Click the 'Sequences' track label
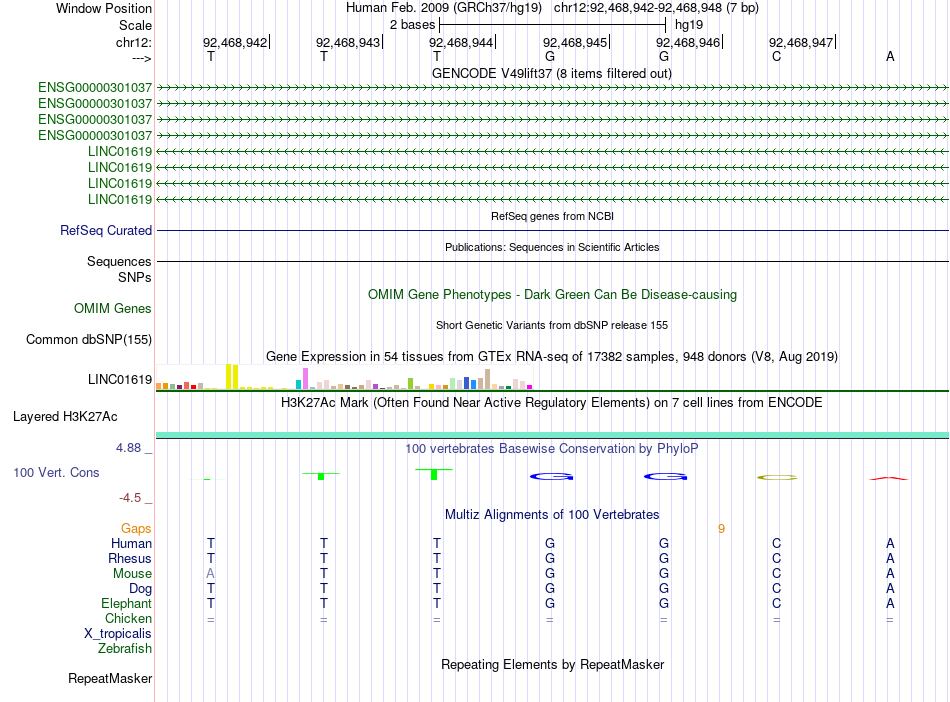 [x=119, y=261]
